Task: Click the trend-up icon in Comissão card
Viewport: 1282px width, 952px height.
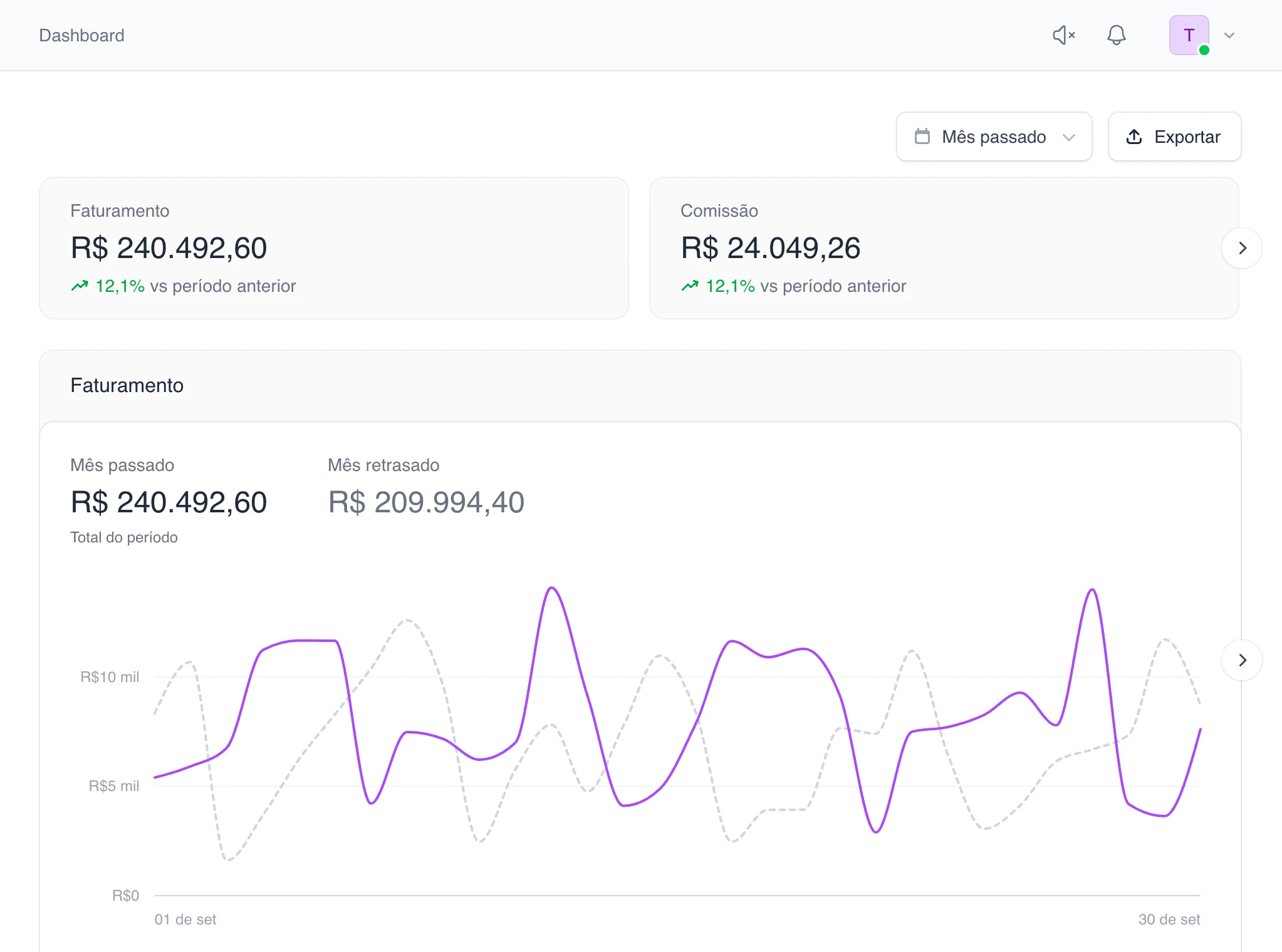Action: pos(690,286)
